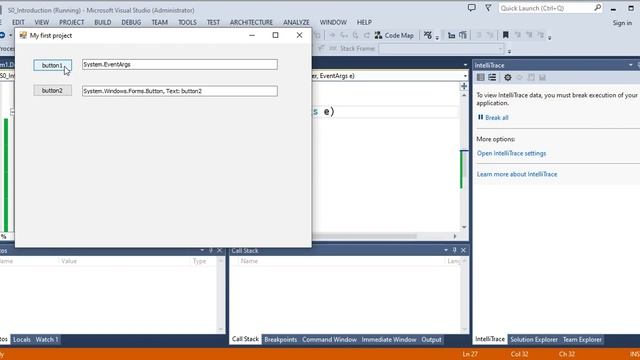Click button1 in My first project window
This screenshot has height=360, width=640.
coord(53,65)
